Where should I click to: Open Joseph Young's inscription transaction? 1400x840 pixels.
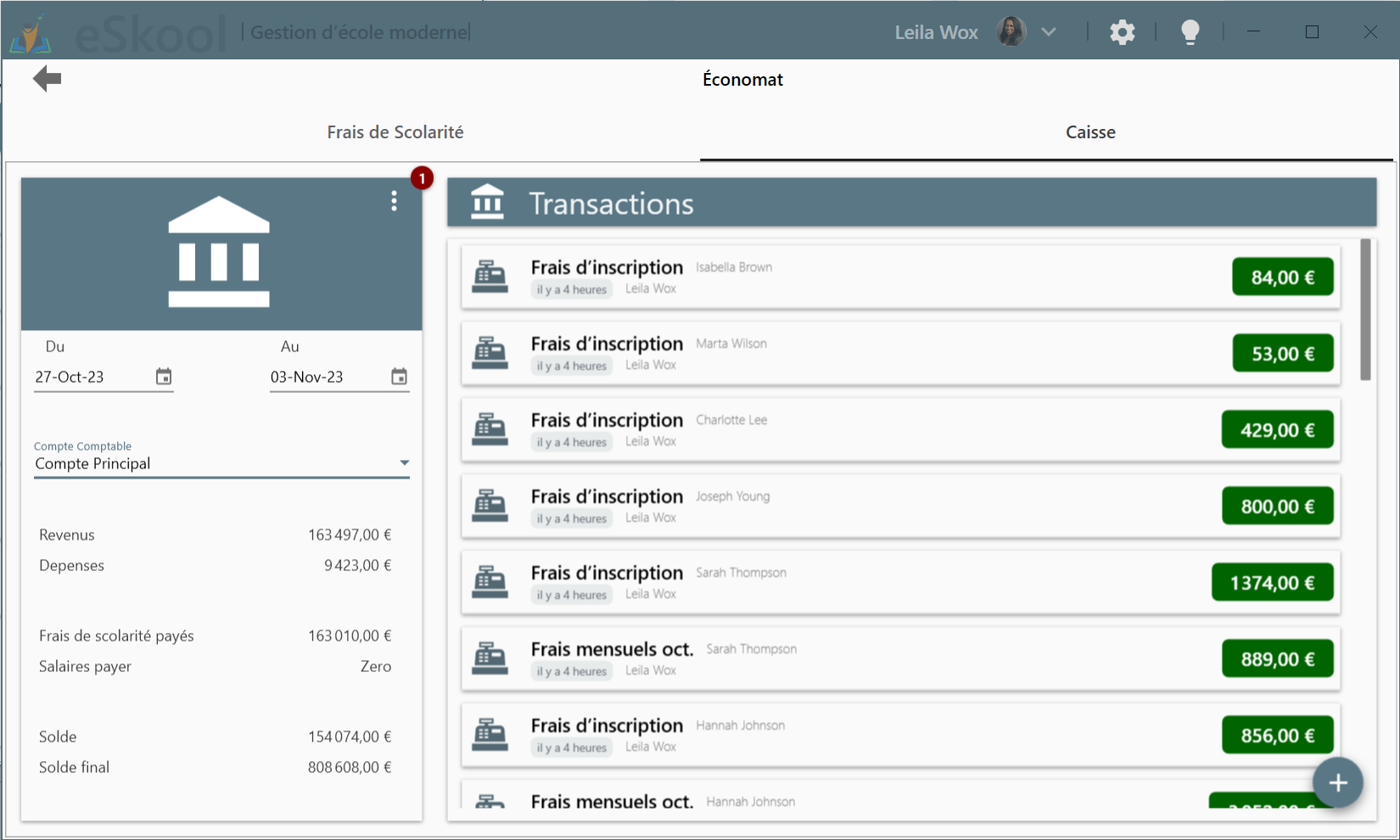pyautogui.click(x=848, y=506)
